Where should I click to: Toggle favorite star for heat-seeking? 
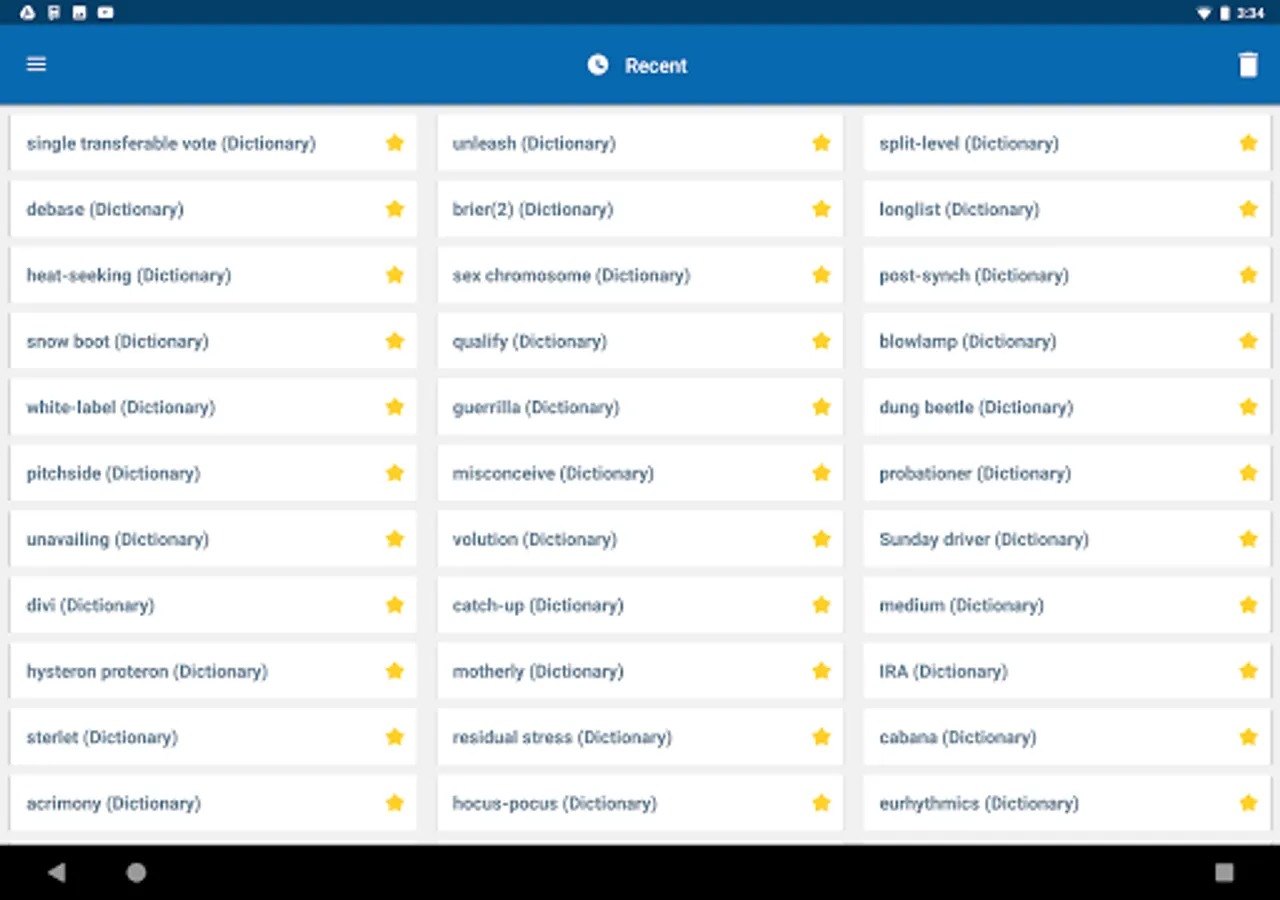tap(395, 275)
